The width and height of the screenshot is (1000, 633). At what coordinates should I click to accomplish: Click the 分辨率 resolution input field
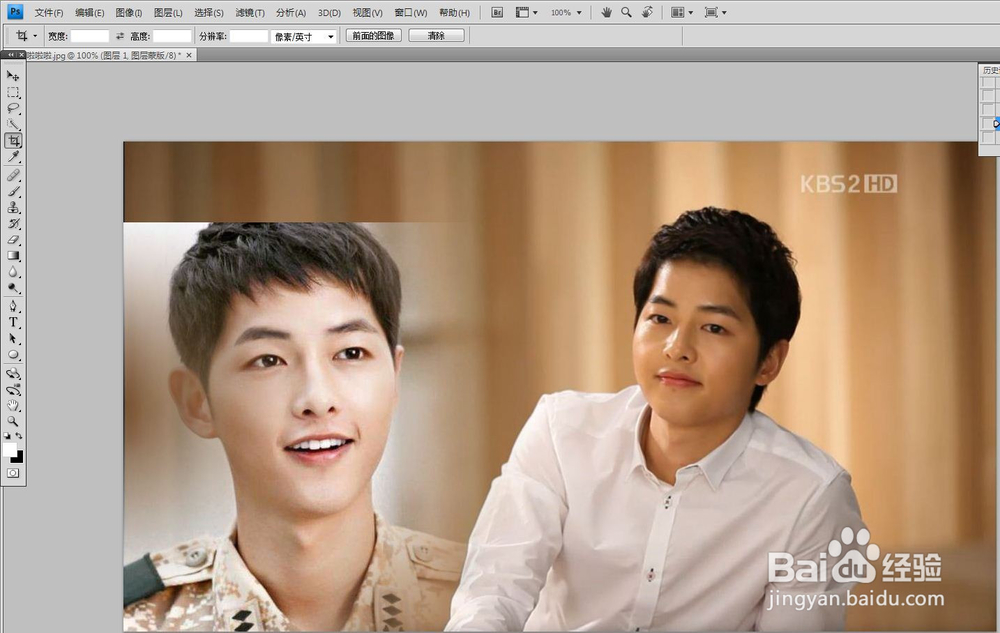tap(249, 36)
